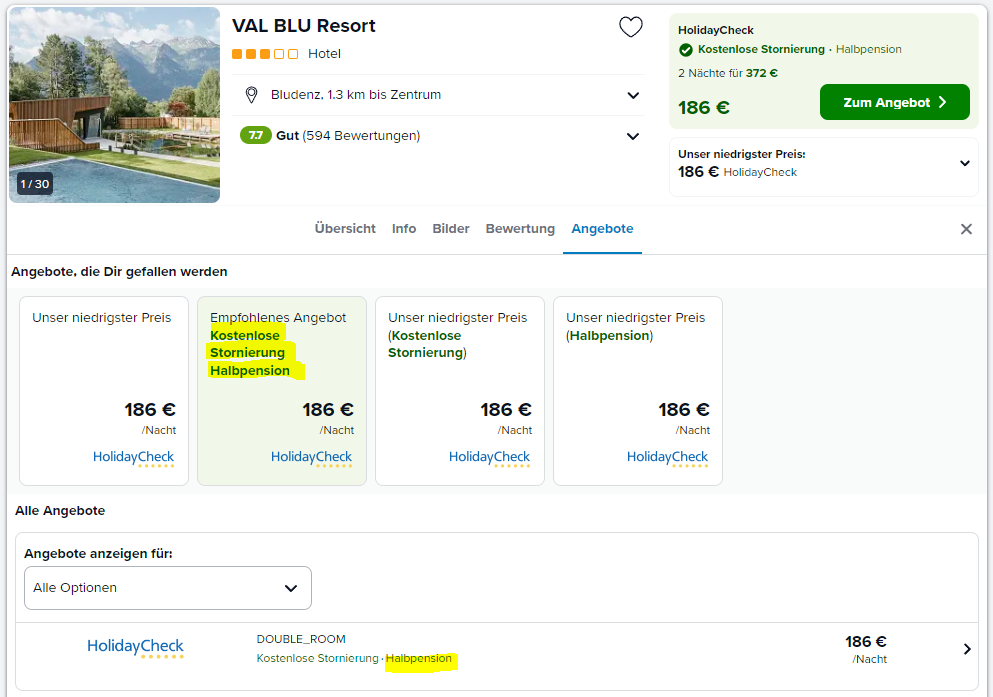This screenshot has height=697, width=993.
Task: Click the 1 / 30 image counter
Action: tap(35, 184)
